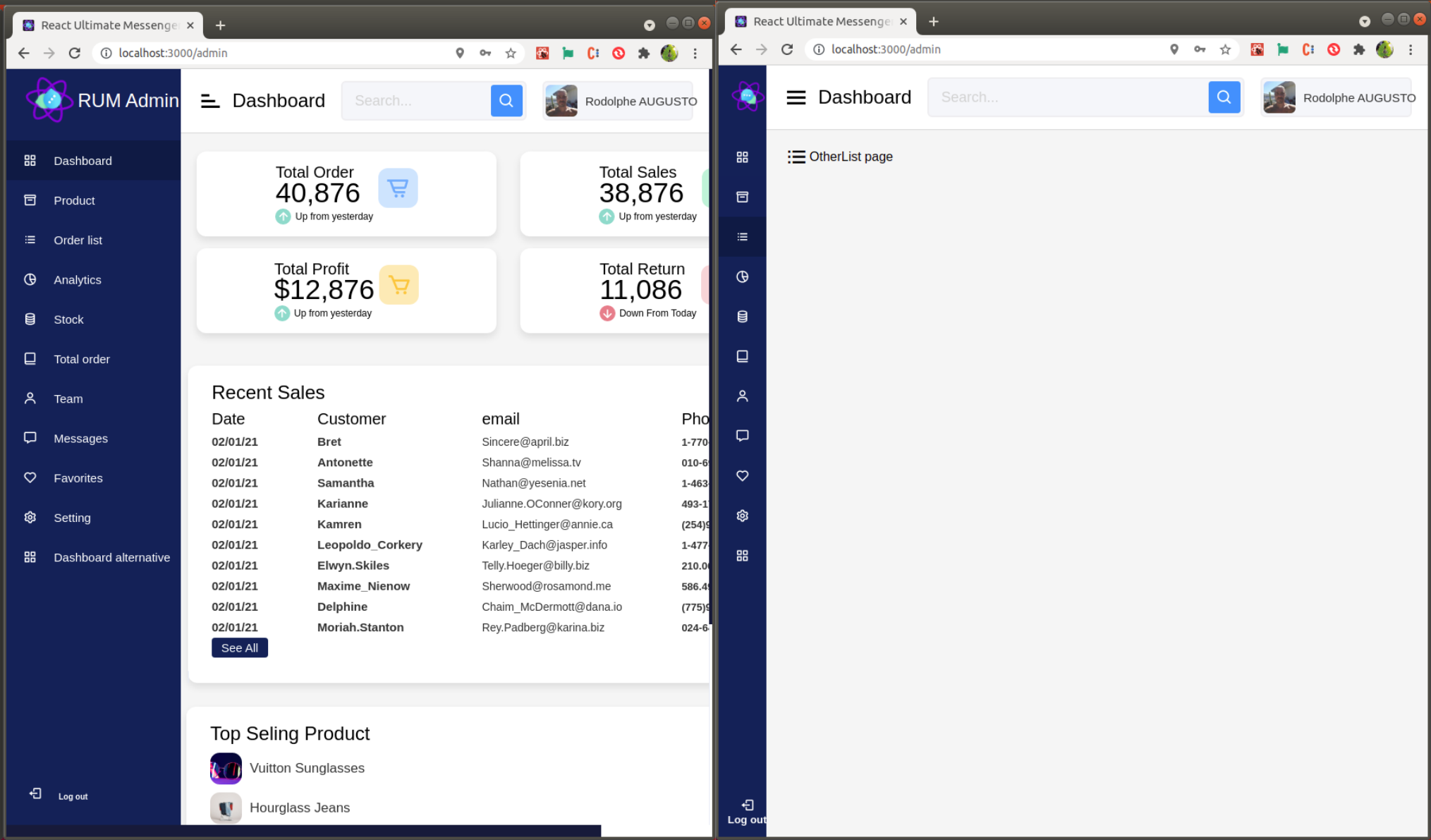Click the left window horizontal scrollbar

303,831
